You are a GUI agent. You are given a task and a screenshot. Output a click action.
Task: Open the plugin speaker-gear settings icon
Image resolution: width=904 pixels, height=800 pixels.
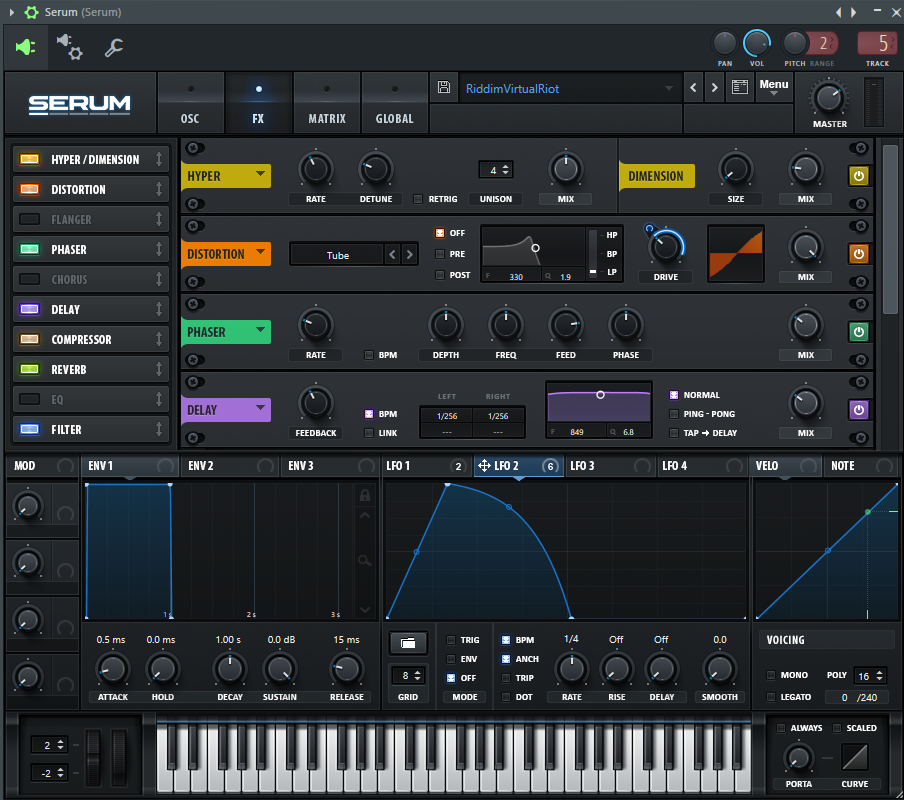(x=70, y=47)
